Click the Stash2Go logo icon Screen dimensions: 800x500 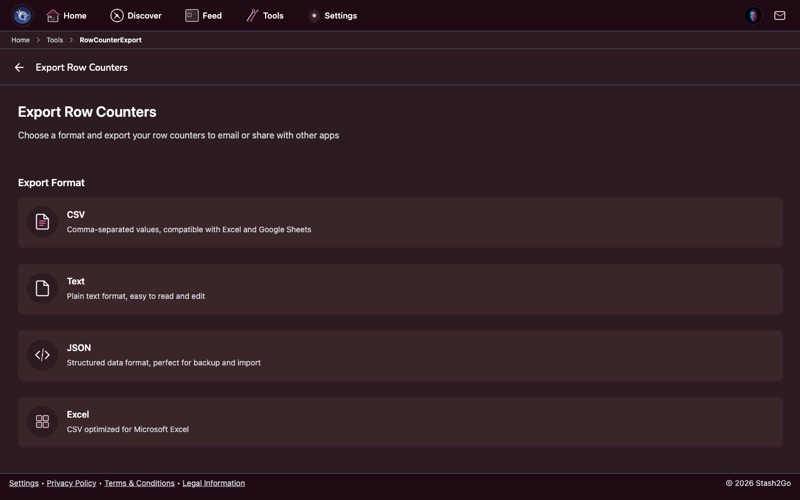[x=22, y=16]
